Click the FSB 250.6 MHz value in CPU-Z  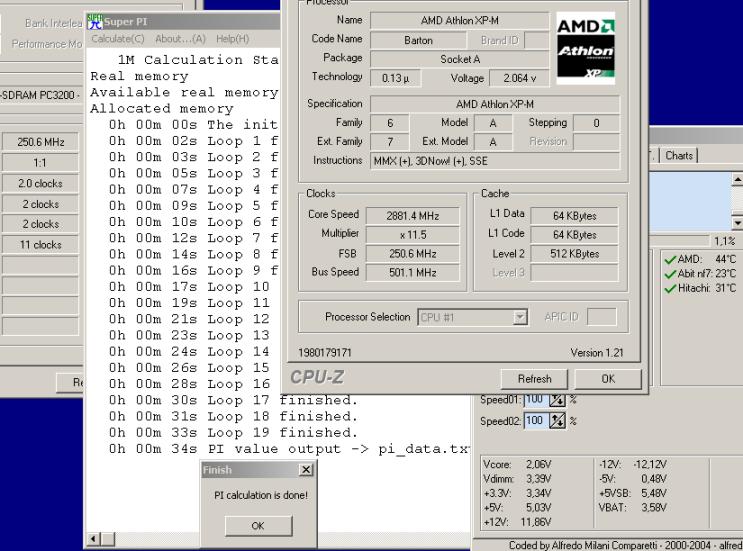[413, 254]
